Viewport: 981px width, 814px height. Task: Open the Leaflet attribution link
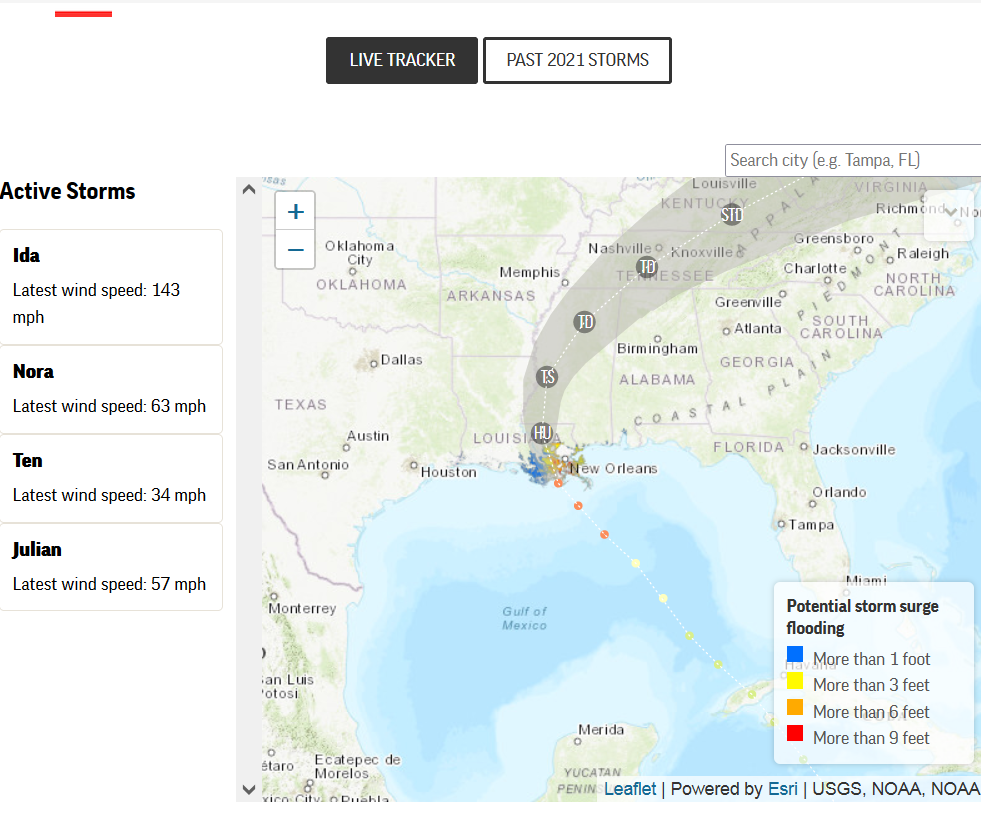630,789
